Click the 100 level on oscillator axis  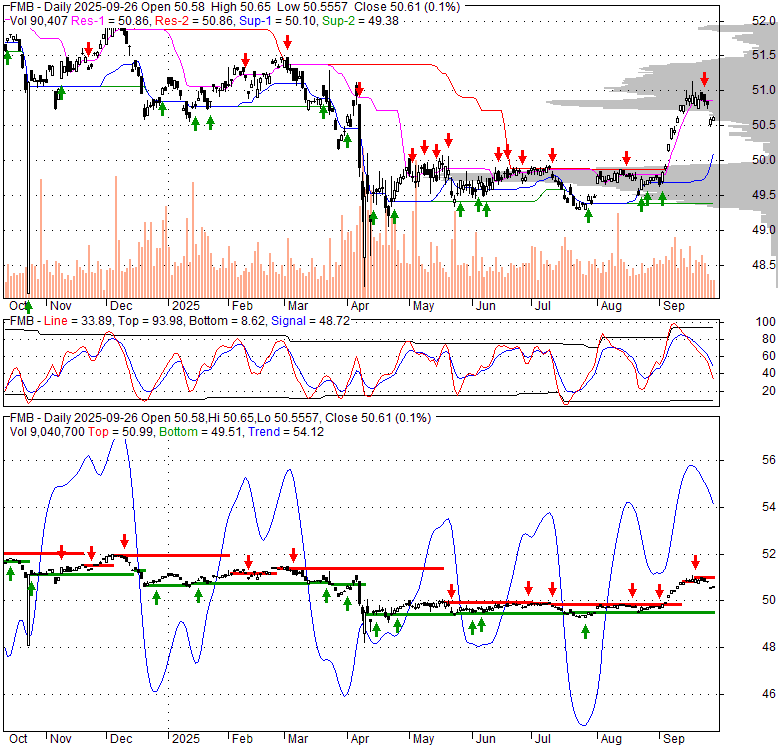(x=766, y=322)
